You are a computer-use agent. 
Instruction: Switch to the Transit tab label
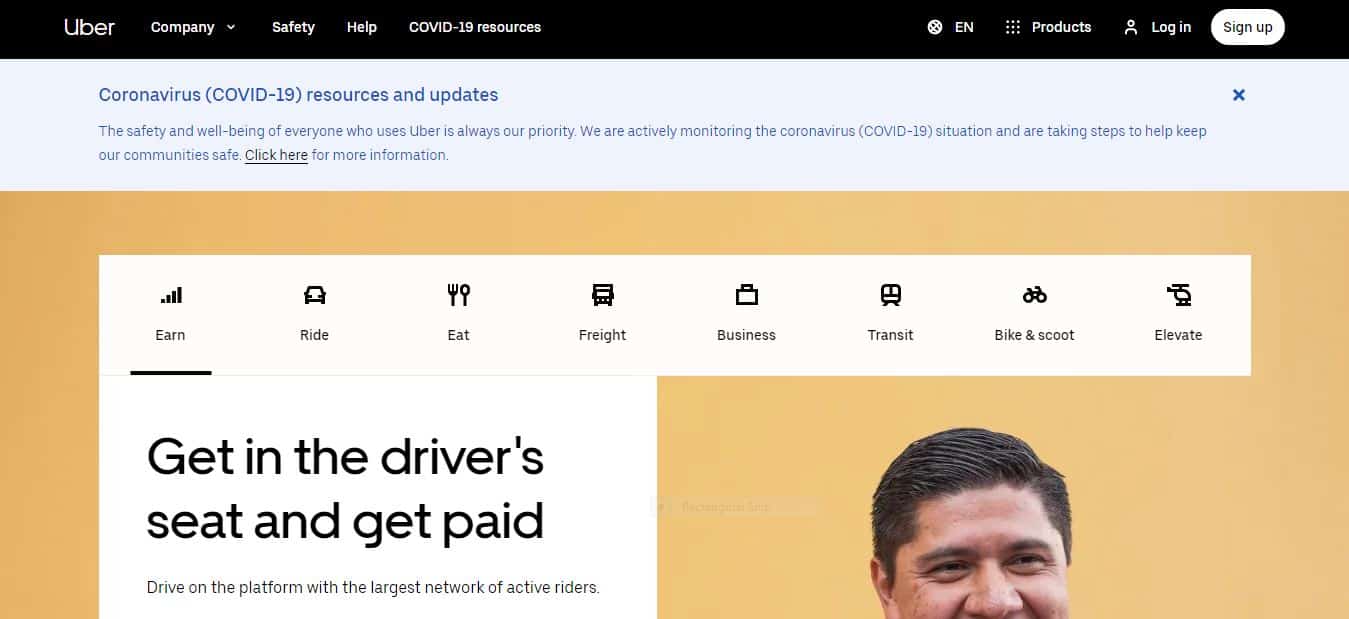[890, 335]
